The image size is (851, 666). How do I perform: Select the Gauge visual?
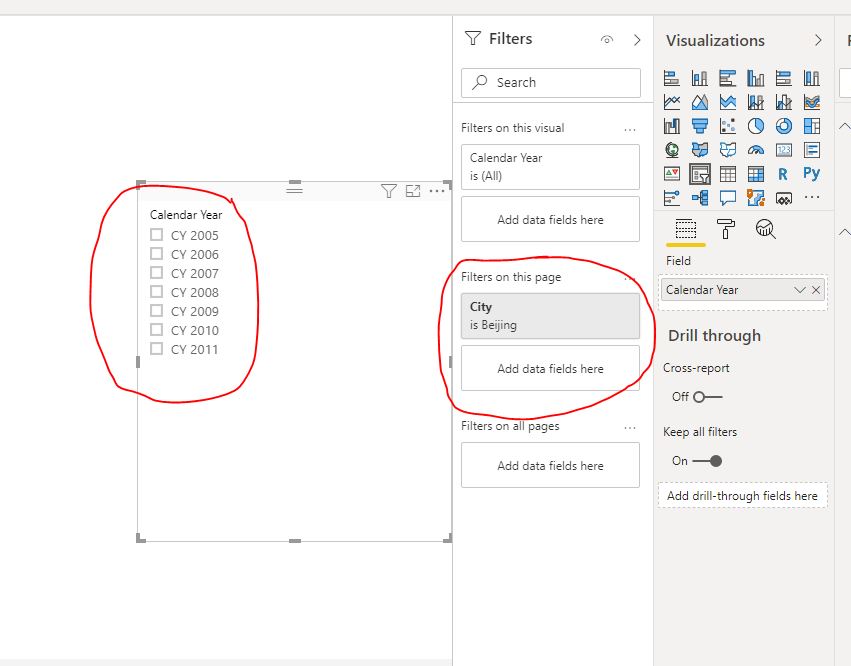755,150
